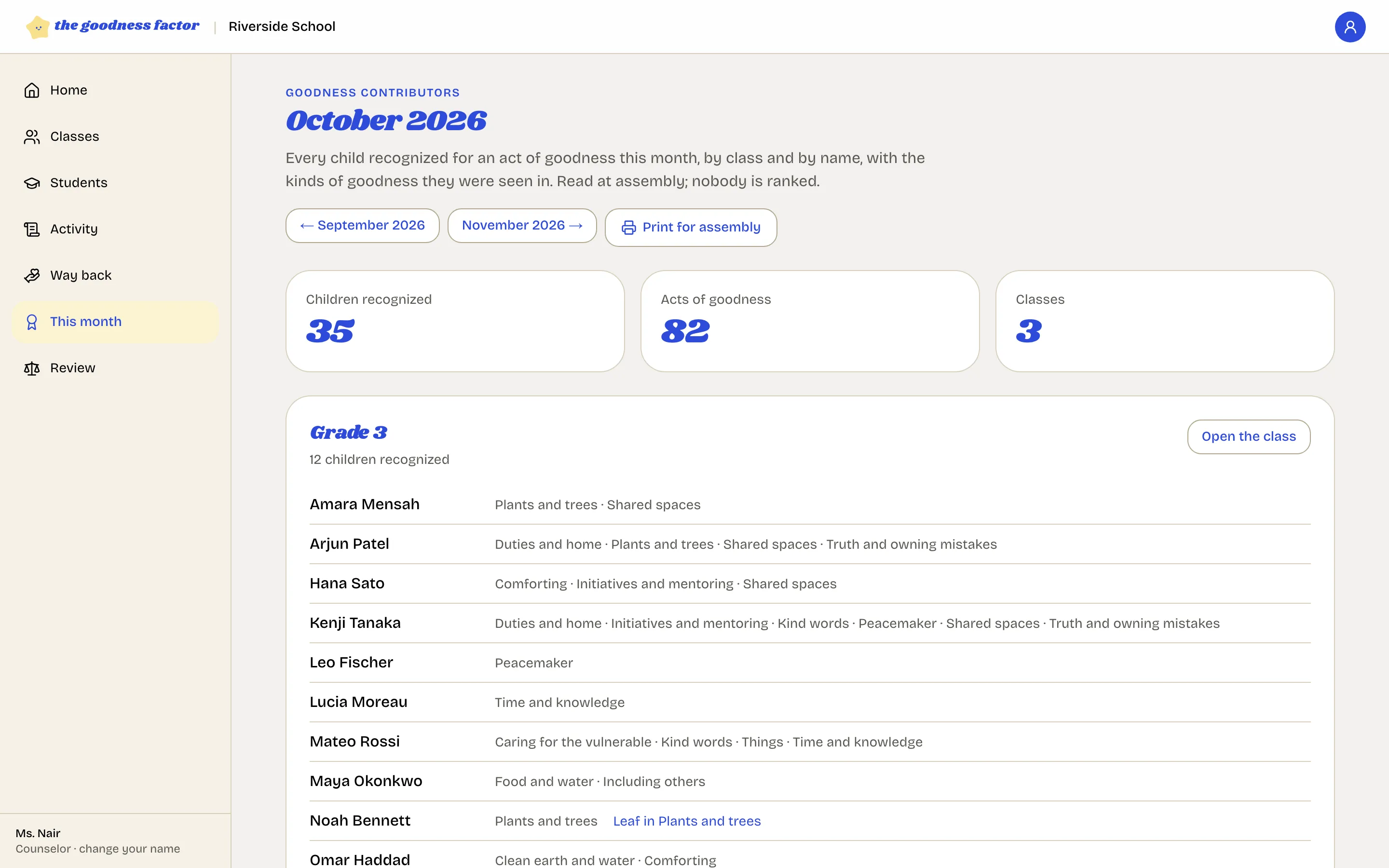Click Maya Okonkwo's name

(x=366, y=781)
